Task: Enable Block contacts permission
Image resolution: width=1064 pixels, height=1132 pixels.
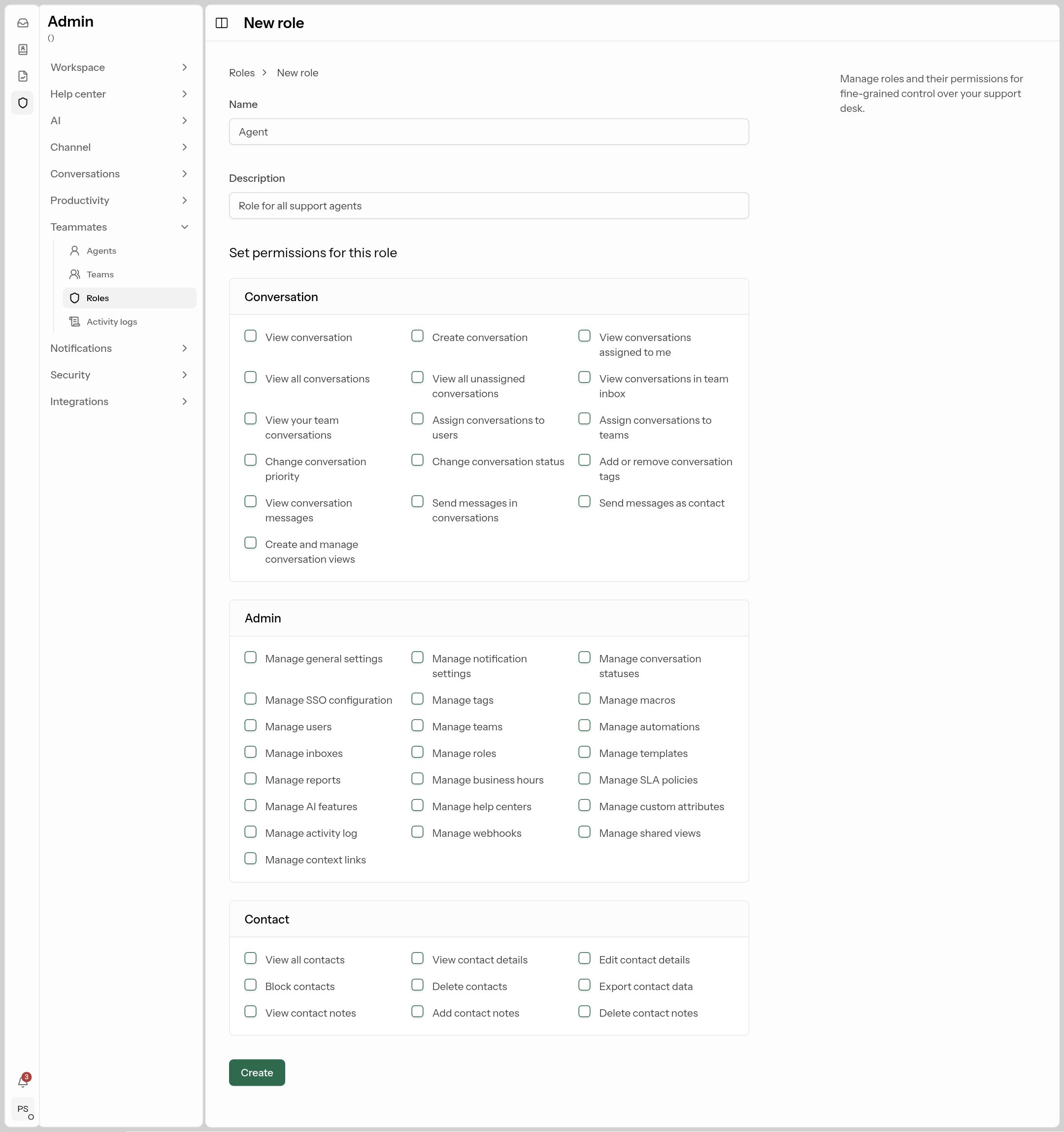Action: pos(251,985)
